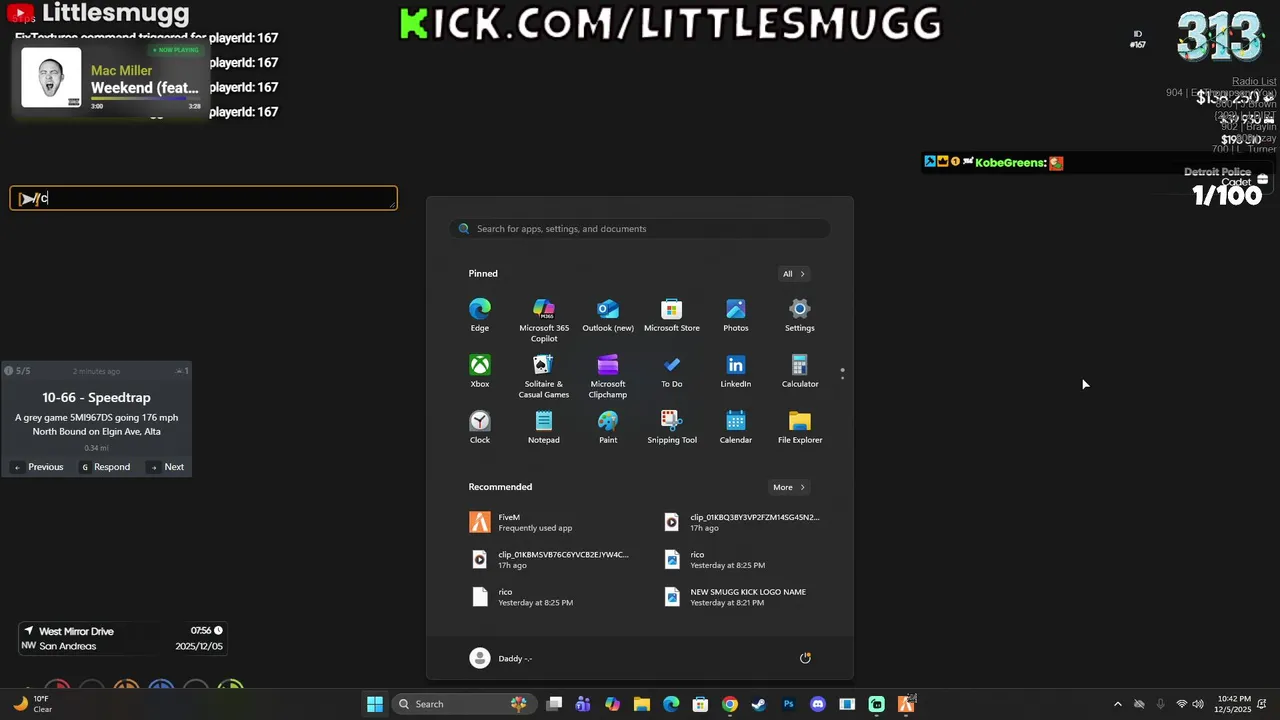Click the power button in Start menu
This screenshot has width=1280, height=720.
click(x=805, y=658)
